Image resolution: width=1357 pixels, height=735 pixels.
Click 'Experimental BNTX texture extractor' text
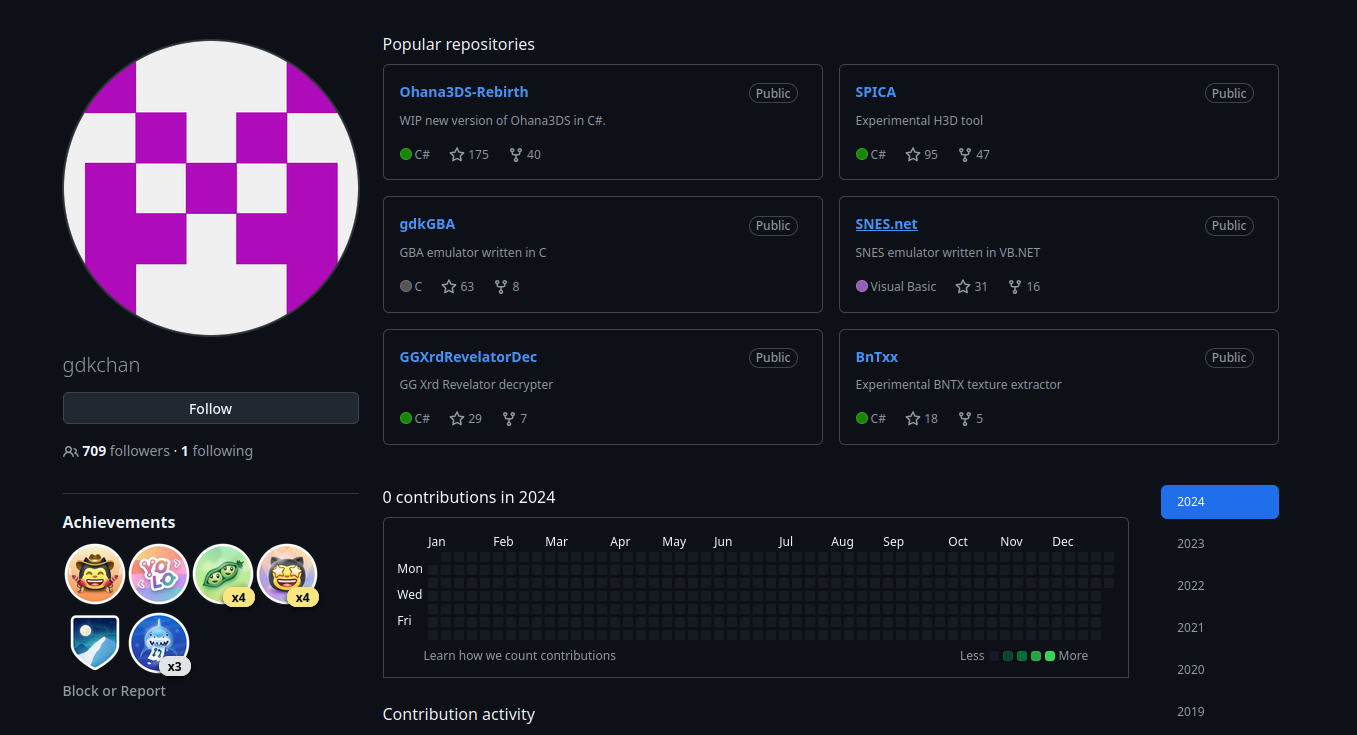(x=959, y=385)
